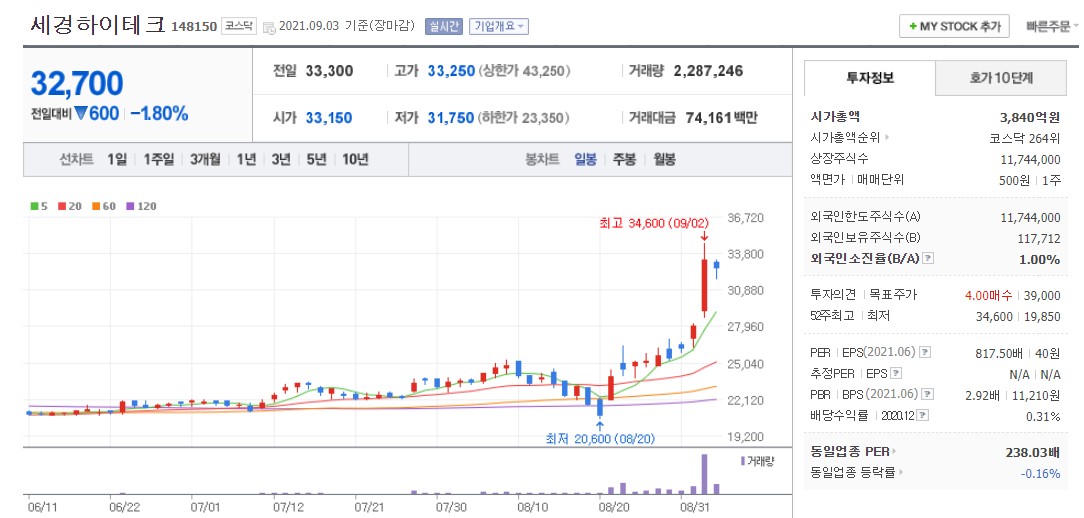The height and width of the screenshot is (518, 1084).
Task: Select the 일봉 candlestick chart
Action: [x=585, y=160]
